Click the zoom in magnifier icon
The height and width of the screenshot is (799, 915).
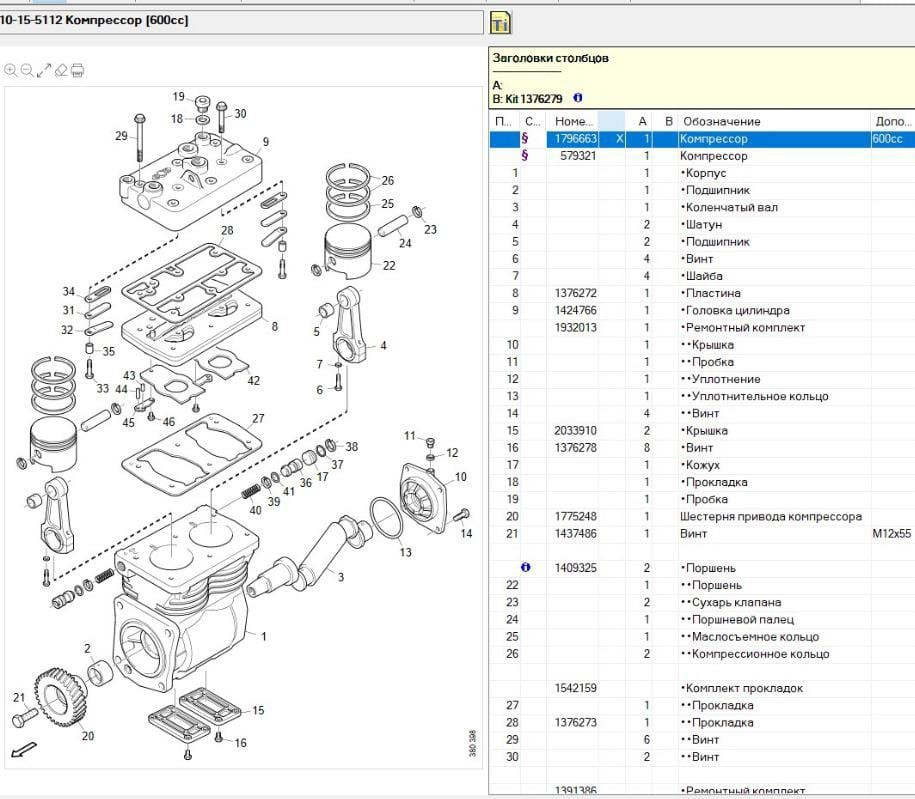10,70
